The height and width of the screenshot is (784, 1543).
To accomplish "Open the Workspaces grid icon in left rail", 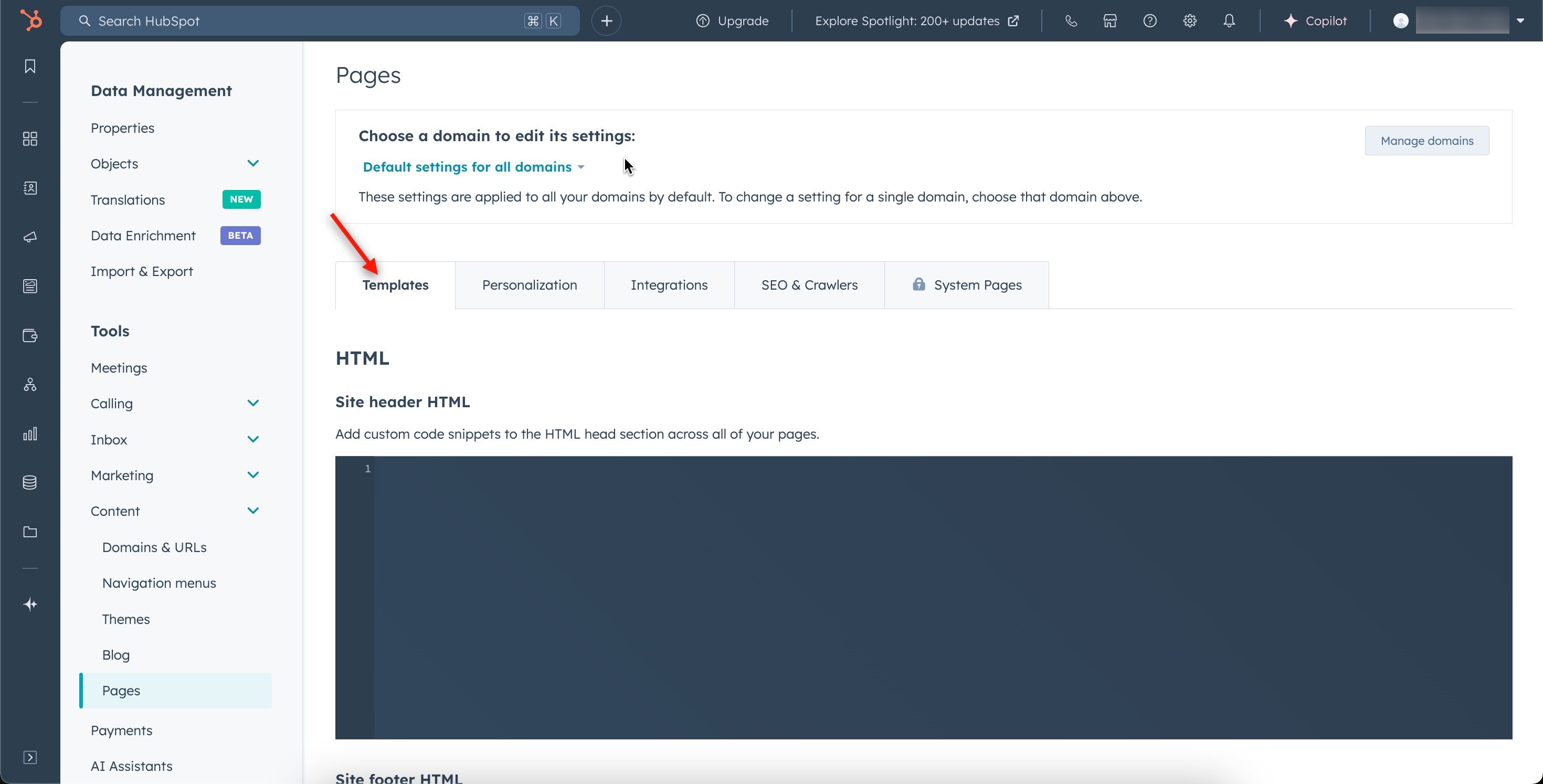I will pos(30,139).
